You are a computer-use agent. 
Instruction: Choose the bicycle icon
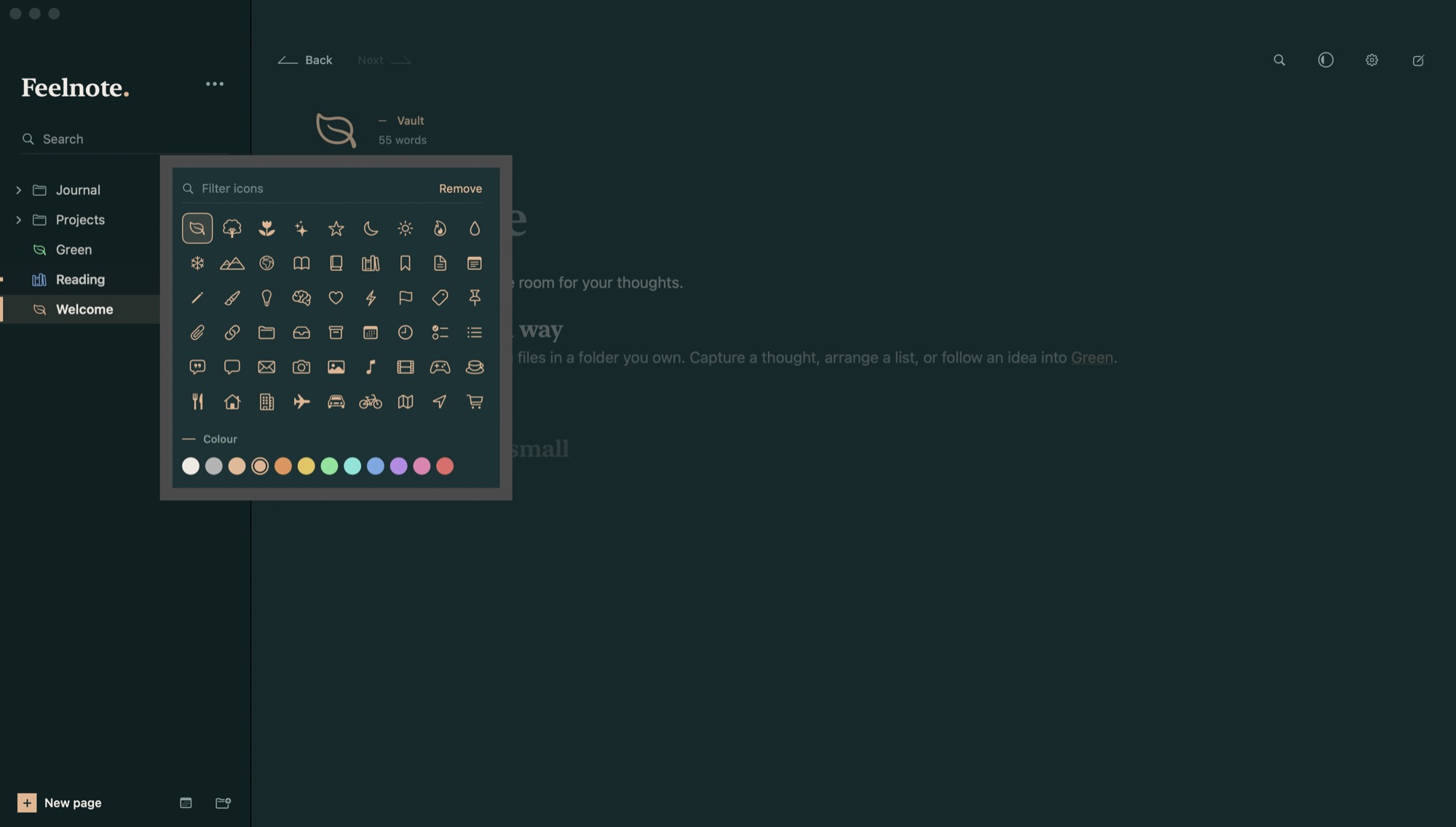pyautogui.click(x=371, y=402)
